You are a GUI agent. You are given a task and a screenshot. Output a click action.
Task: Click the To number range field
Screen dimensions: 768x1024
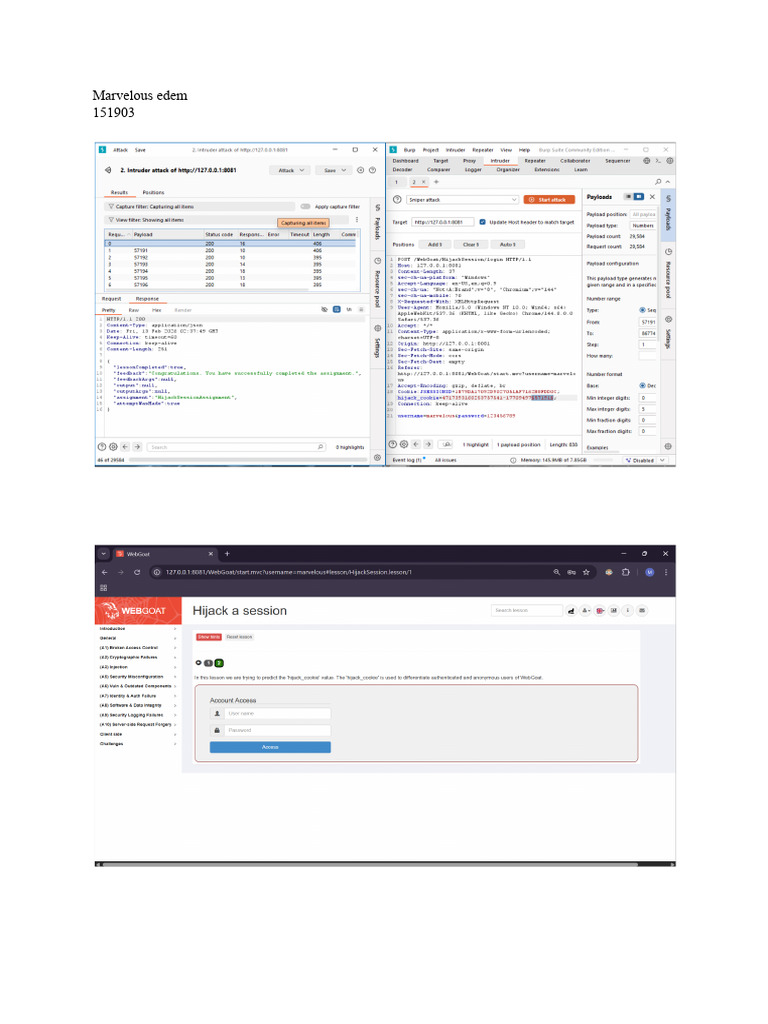647,333
